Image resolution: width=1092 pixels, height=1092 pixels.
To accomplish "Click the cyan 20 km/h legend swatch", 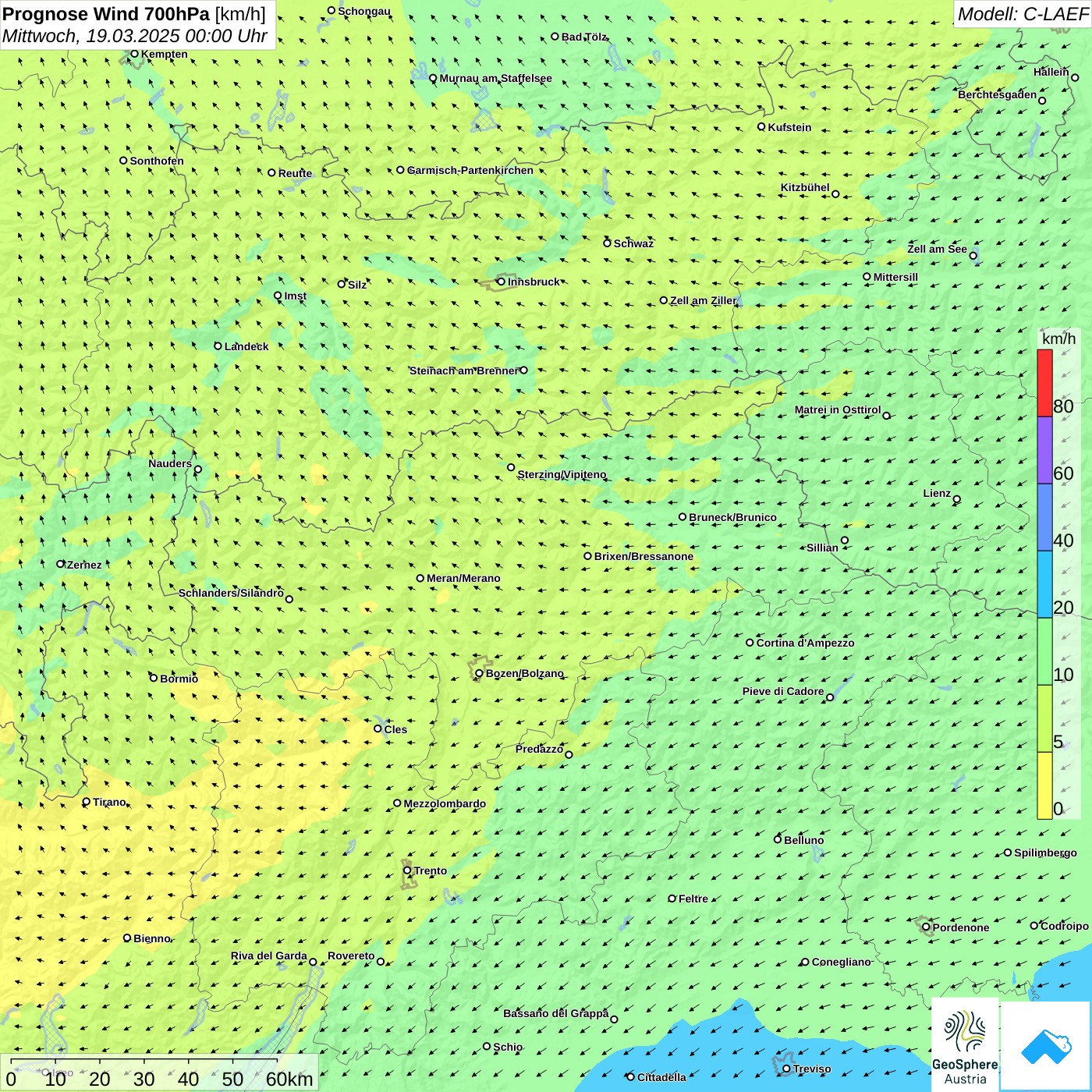I will tap(1044, 585).
